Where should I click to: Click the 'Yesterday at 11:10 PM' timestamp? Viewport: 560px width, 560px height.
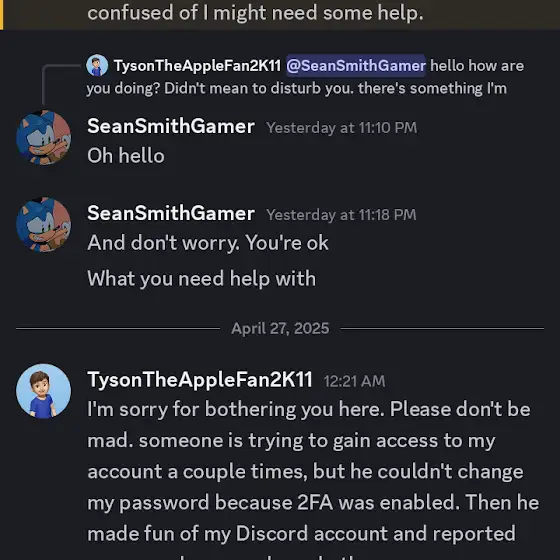[341, 128]
